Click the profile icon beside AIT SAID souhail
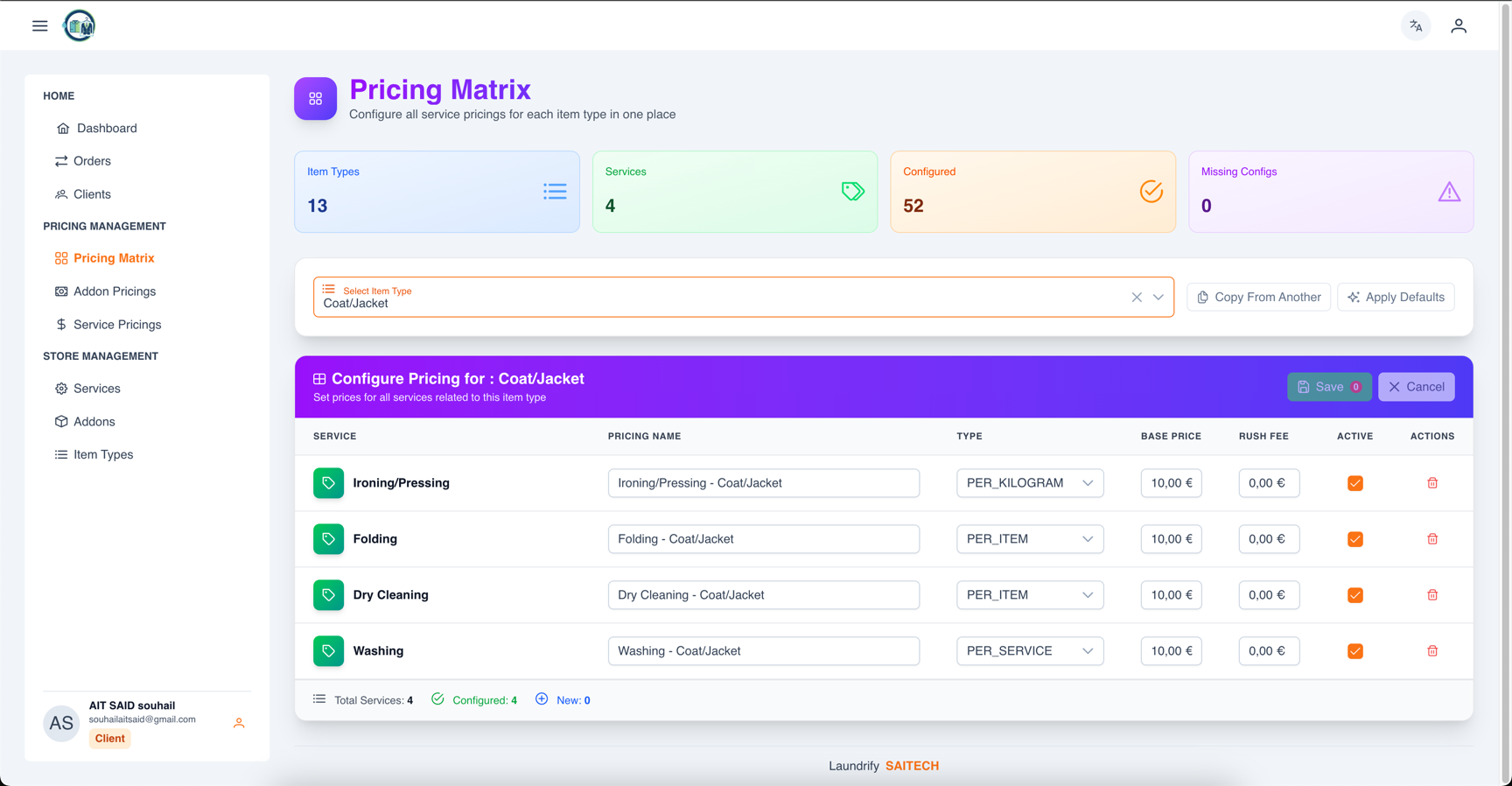Image resolution: width=1512 pixels, height=786 pixels. point(239,723)
